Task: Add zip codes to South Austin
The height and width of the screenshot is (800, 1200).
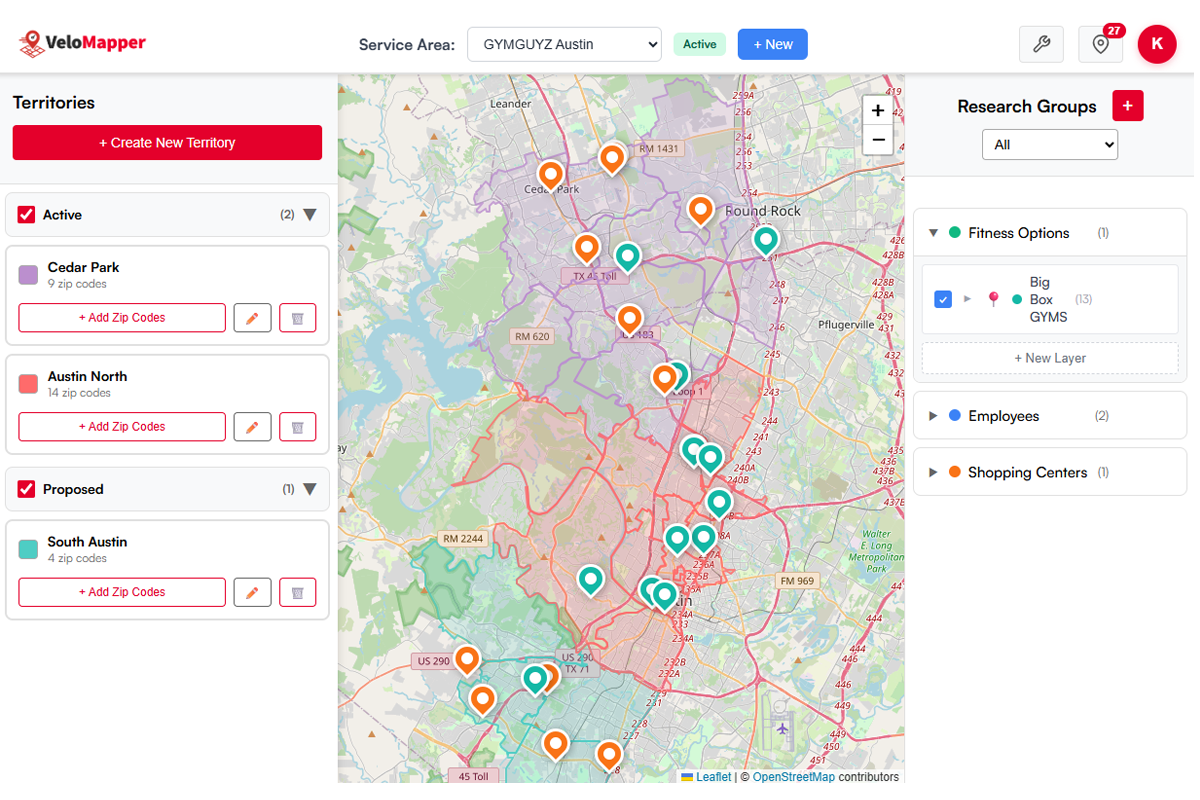Action: [122, 592]
